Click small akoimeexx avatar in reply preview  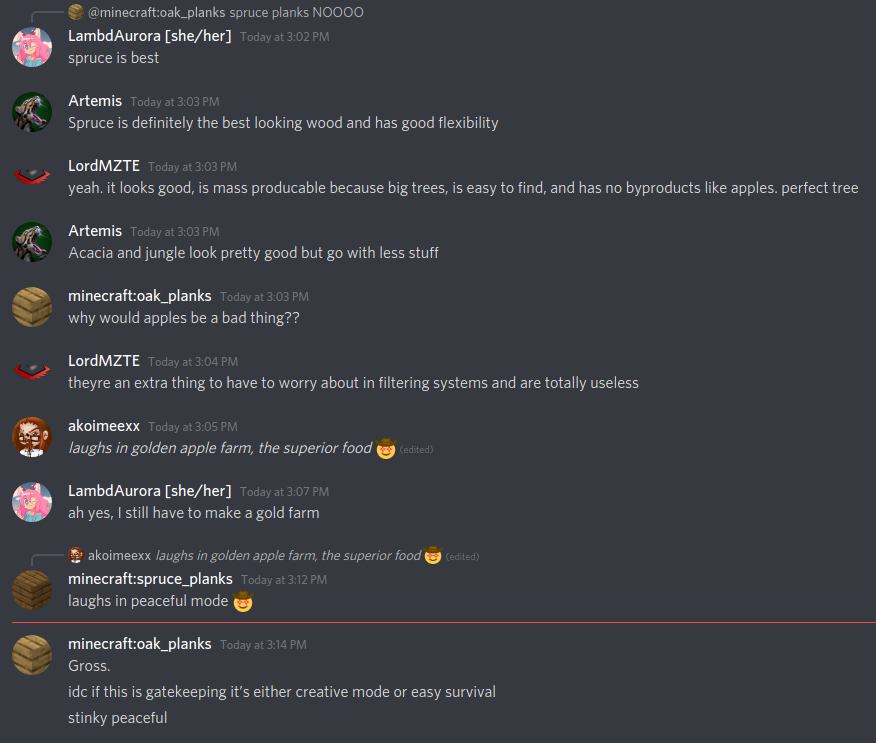click(76, 555)
